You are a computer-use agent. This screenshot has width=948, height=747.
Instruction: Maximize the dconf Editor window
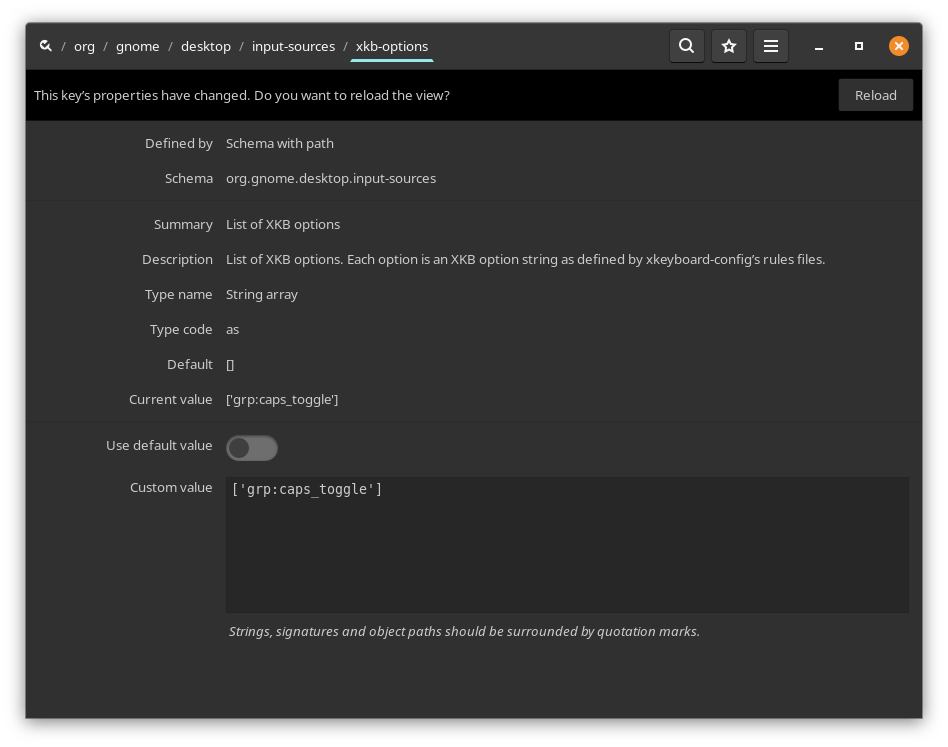click(859, 46)
